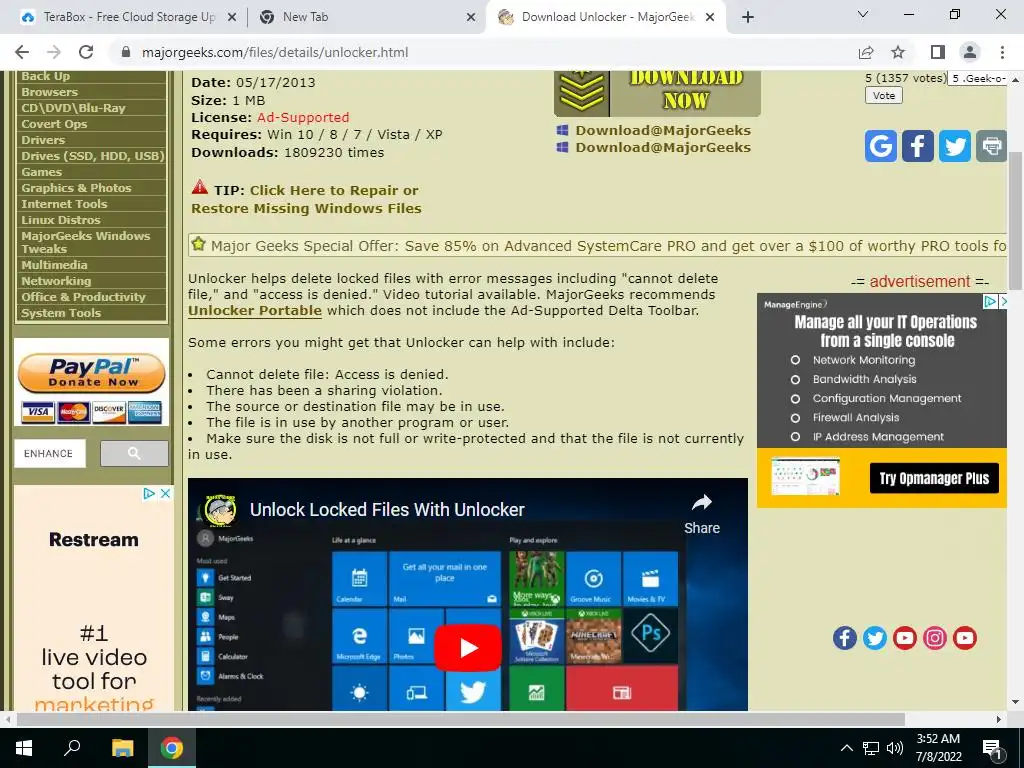This screenshot has width=1024, height=768.
Task: Share on Google via G icon
Action: pos(880,146)
